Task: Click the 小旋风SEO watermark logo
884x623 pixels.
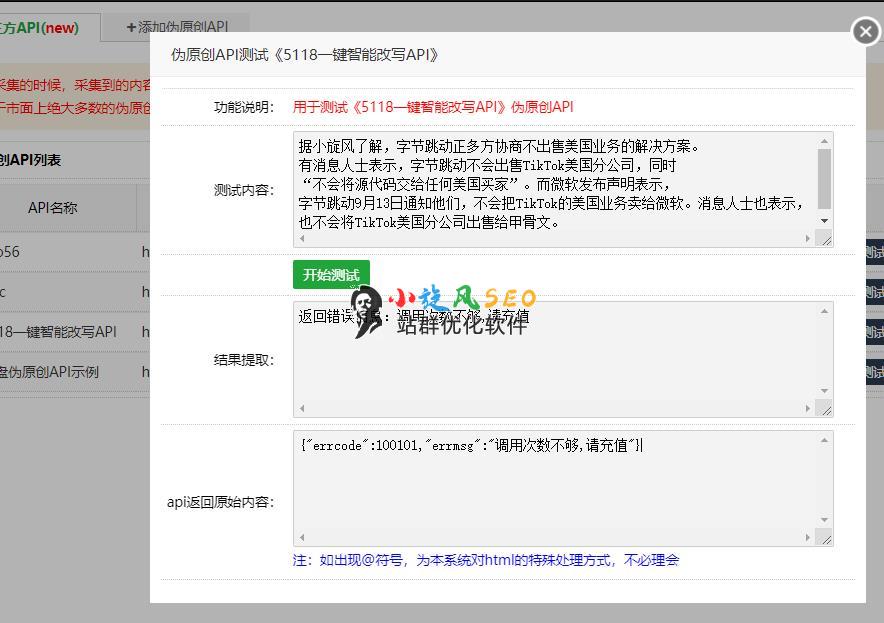Action: (445, 309)
